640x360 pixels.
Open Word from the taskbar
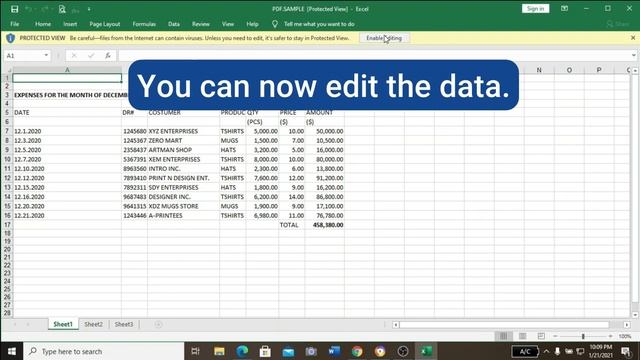click(x=334, y=351)
